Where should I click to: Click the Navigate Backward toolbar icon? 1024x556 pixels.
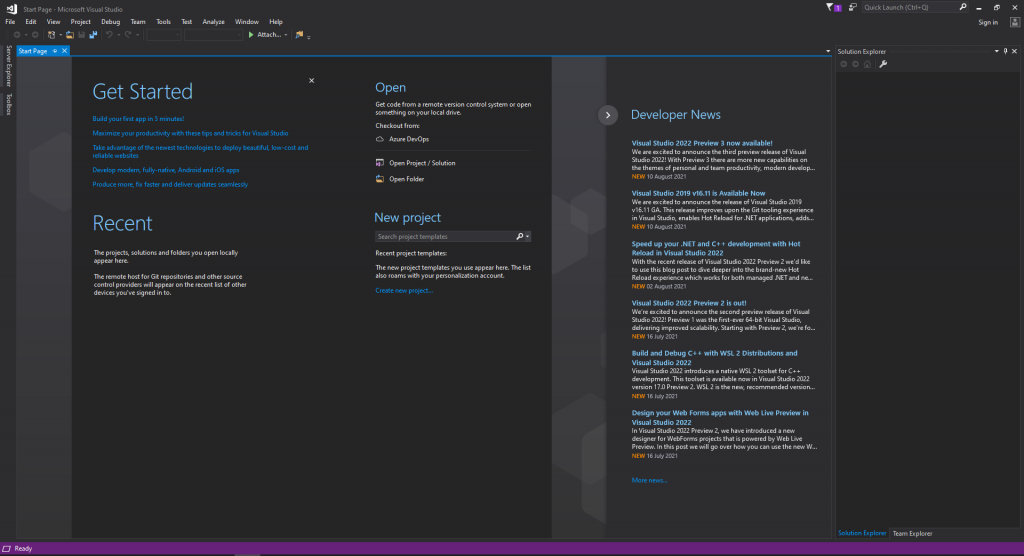pos(17,35)
